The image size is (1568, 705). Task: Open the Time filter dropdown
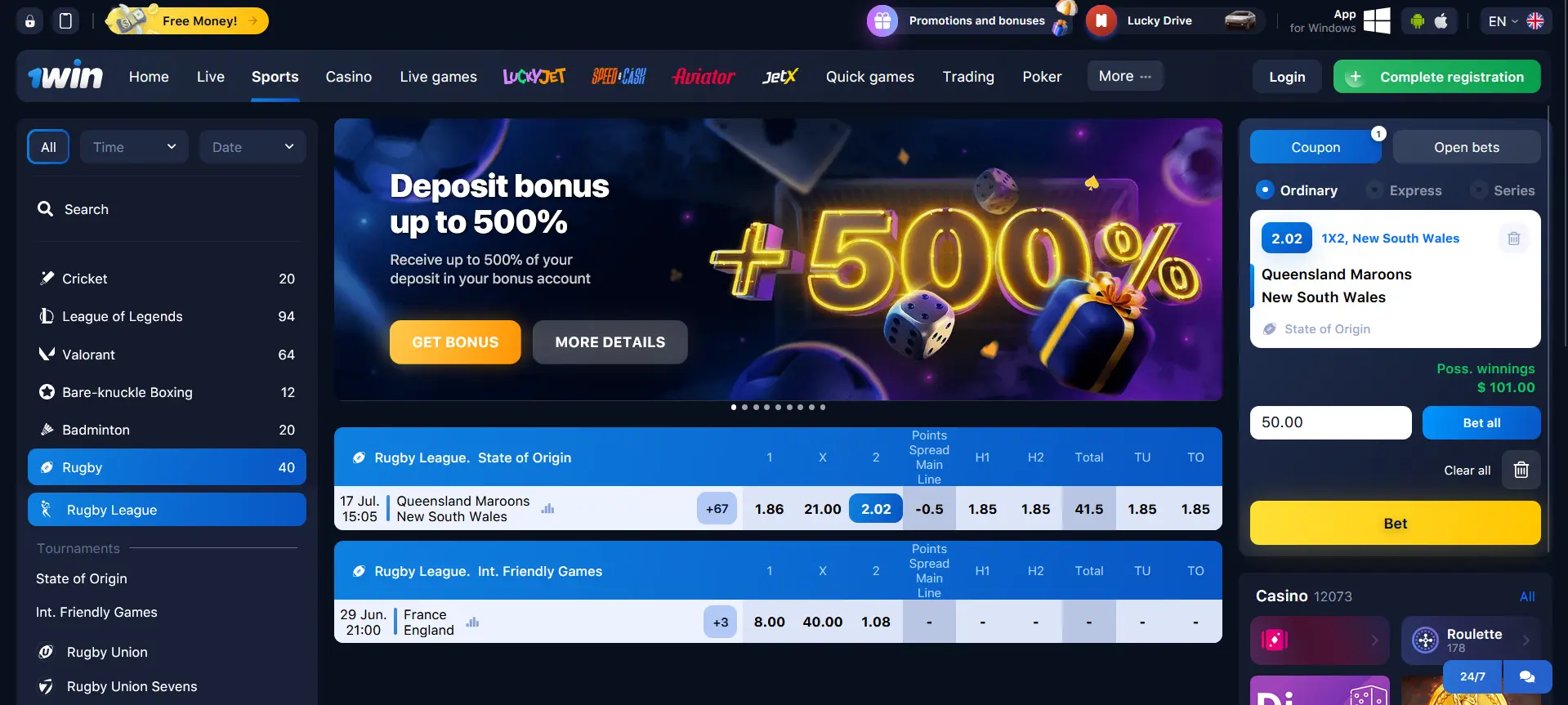[134, 147]
